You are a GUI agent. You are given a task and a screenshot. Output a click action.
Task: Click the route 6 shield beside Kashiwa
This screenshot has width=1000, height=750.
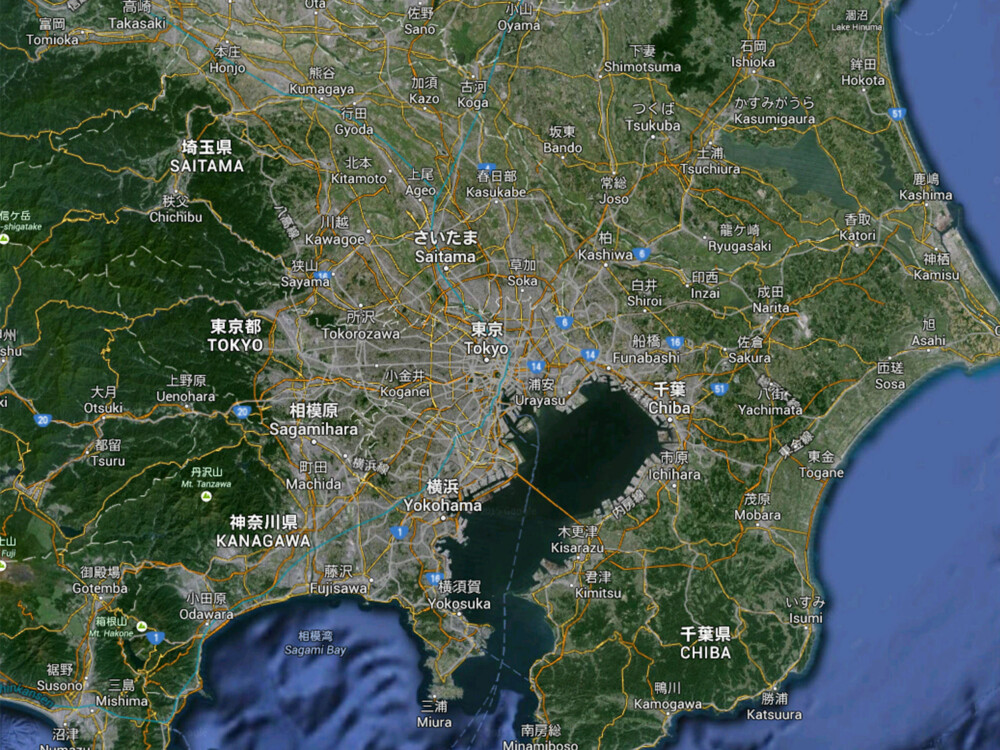[x=642, y=254]
